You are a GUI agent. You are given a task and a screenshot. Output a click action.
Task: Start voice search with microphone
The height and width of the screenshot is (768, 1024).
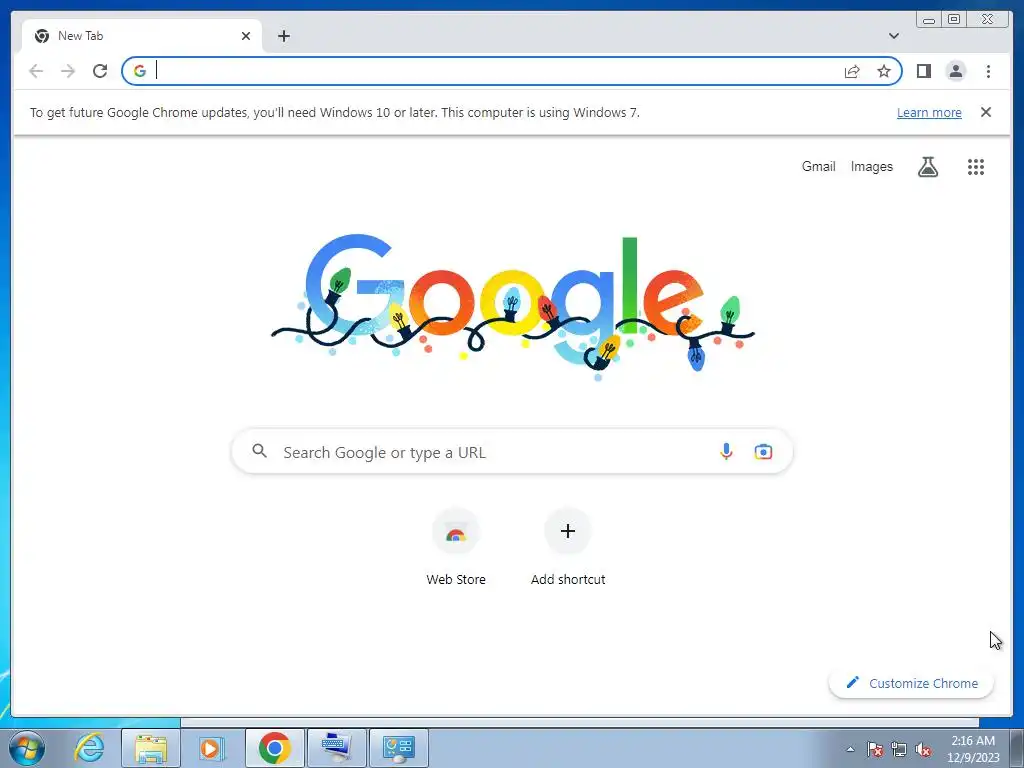pyautogui.click(x=726, y=451)
